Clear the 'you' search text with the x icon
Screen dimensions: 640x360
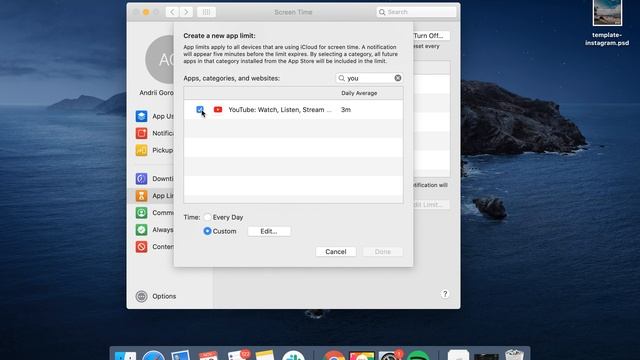click(x=398, y=78)
